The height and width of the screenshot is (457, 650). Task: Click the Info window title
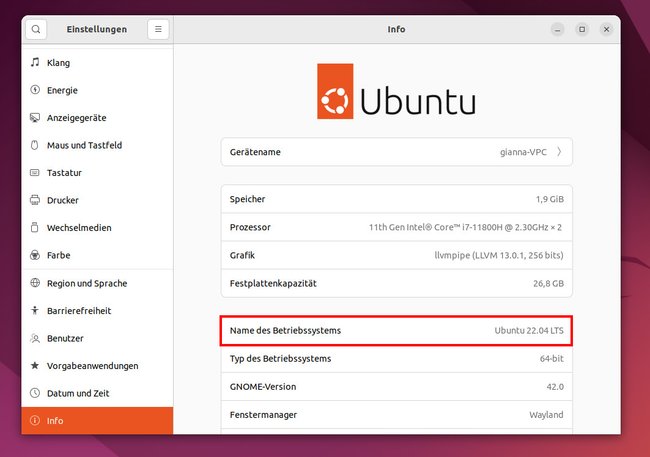(396, 29)
